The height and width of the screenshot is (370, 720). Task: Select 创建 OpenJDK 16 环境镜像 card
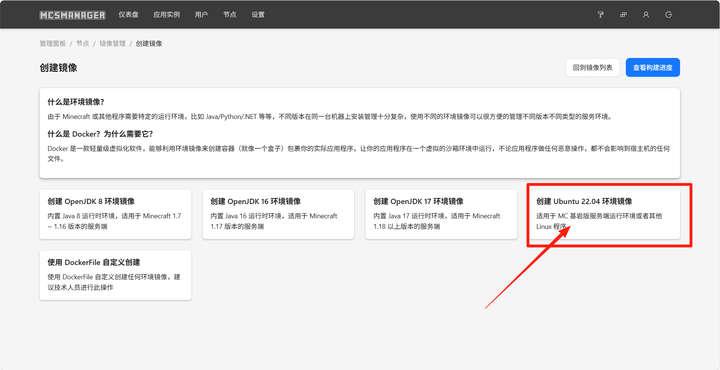(278, 214)
